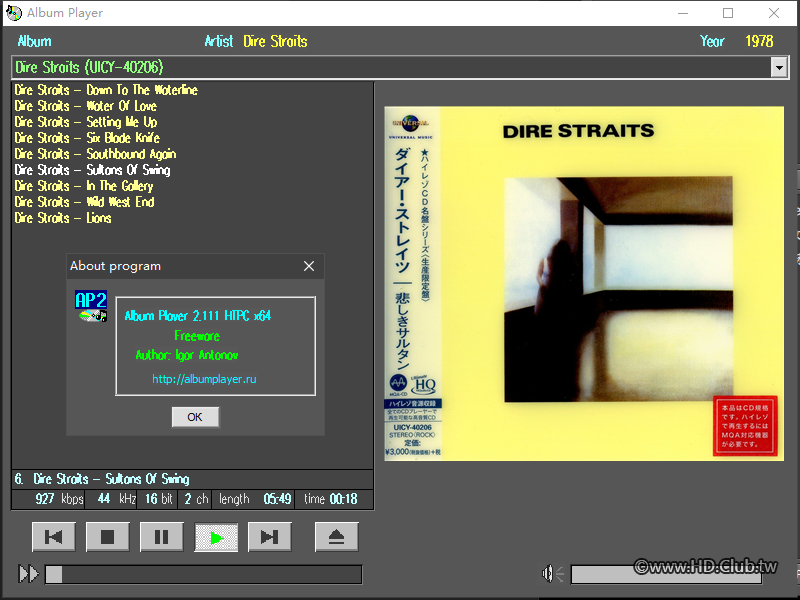Image resolution: width=800 pixels, height=600 pixels.
Task: Select track Southbound Again
Action: pyautogui.click(x=95, y=154)
